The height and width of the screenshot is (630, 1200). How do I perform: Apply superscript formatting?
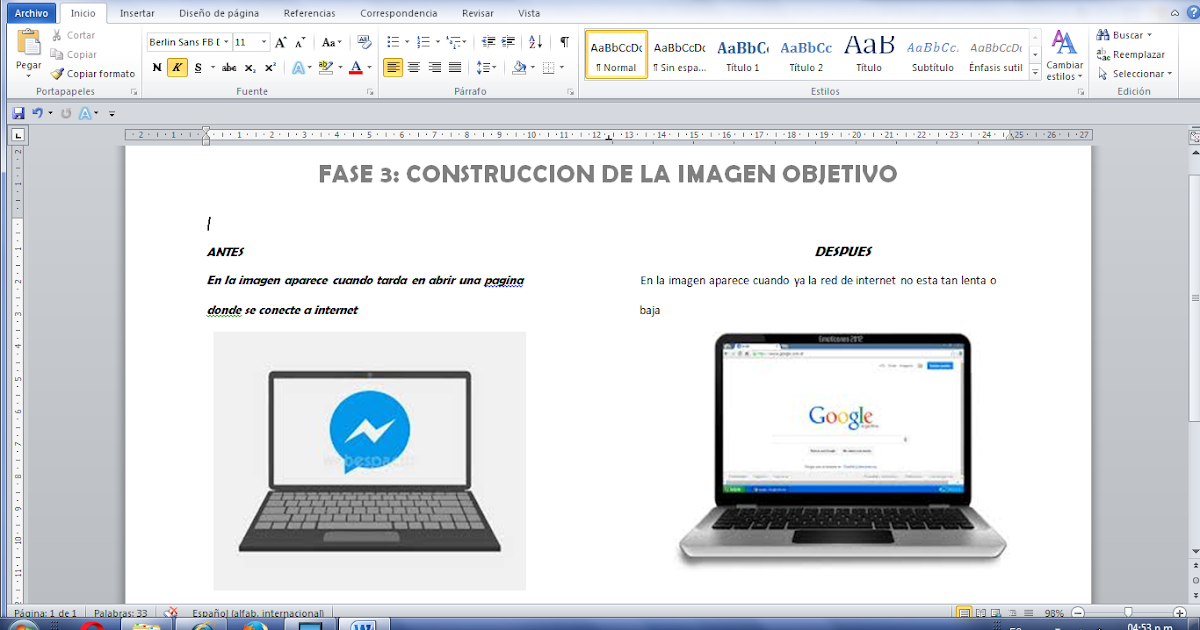pos(270,67)
